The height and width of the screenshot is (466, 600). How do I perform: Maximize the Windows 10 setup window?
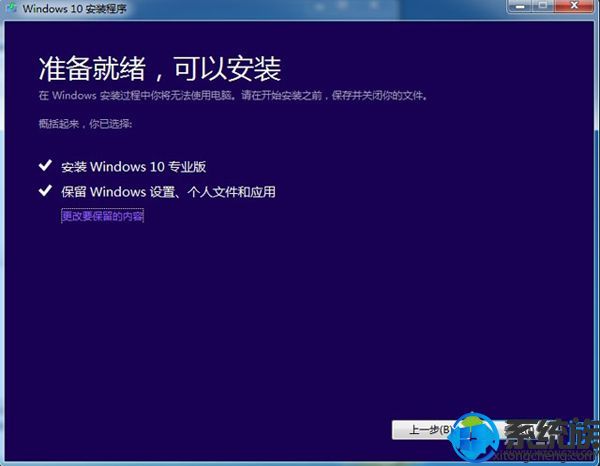click(x=543, y=6)
